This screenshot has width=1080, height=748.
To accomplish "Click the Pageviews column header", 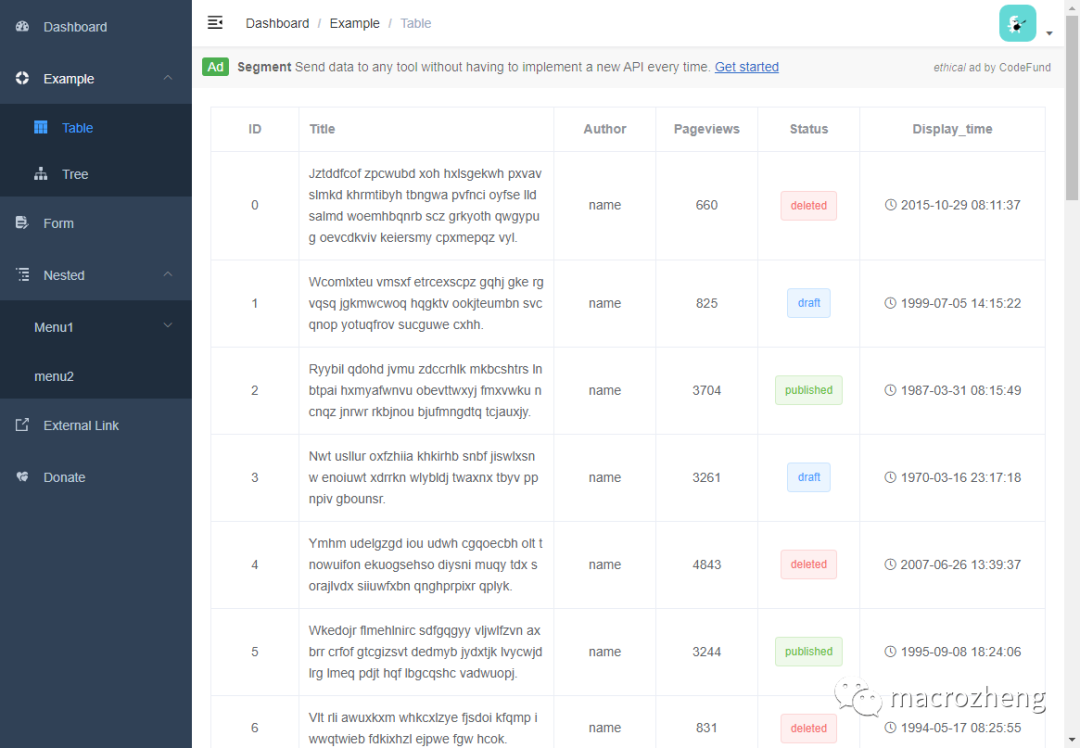I will coord(707,129).
